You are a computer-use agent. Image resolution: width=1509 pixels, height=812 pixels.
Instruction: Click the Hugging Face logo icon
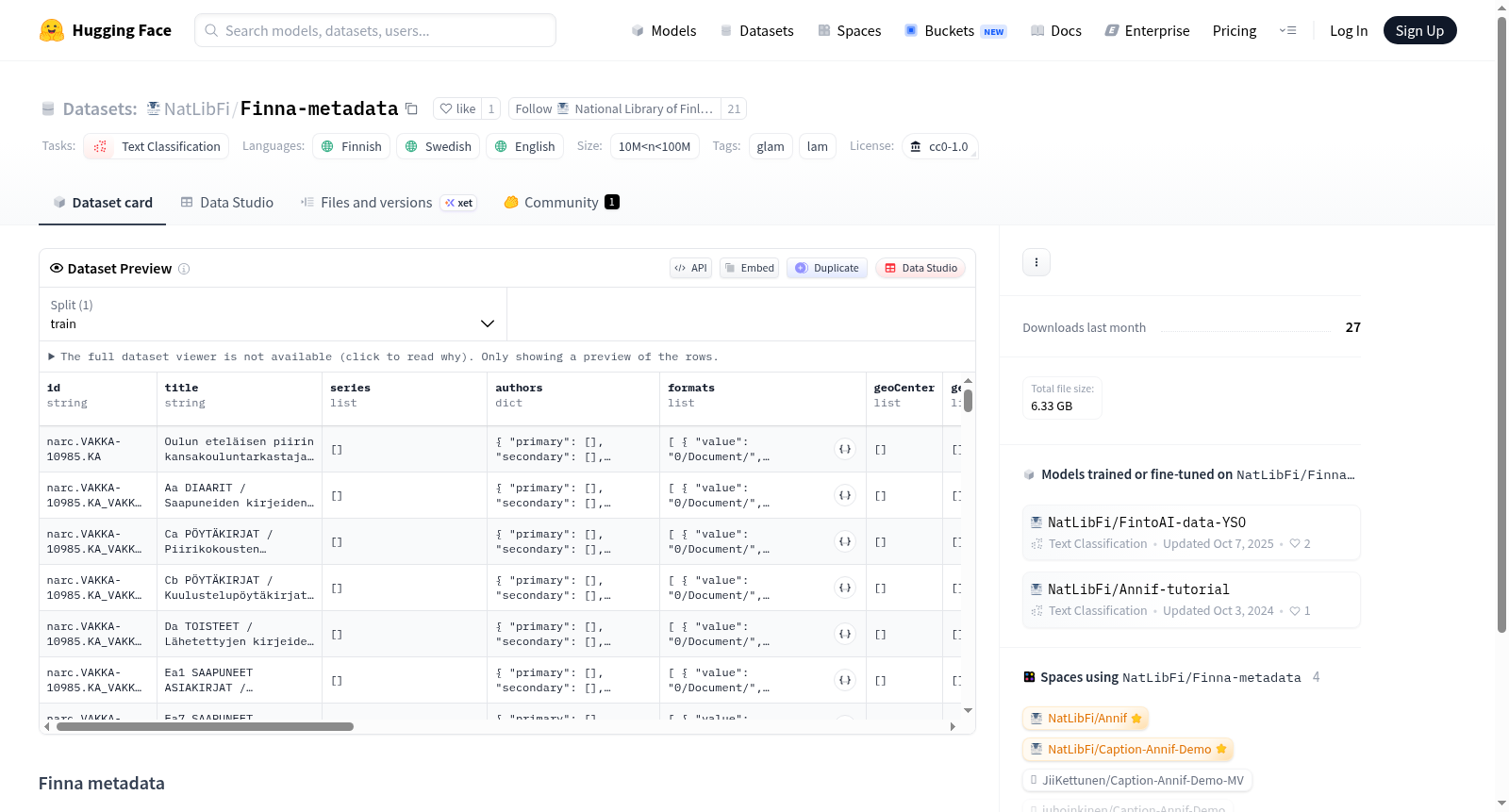pyautogui.click(x=52, y=30)
